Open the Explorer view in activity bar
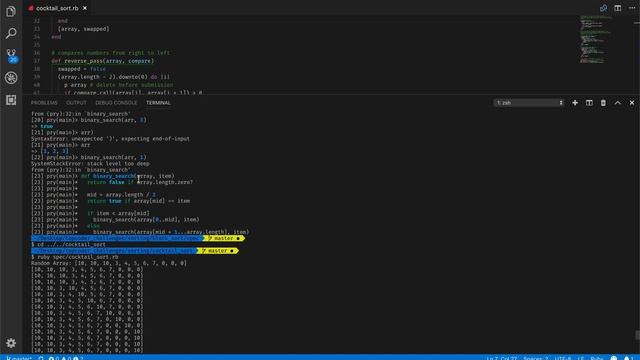The image size is (640, 360). tap(11, 11)
